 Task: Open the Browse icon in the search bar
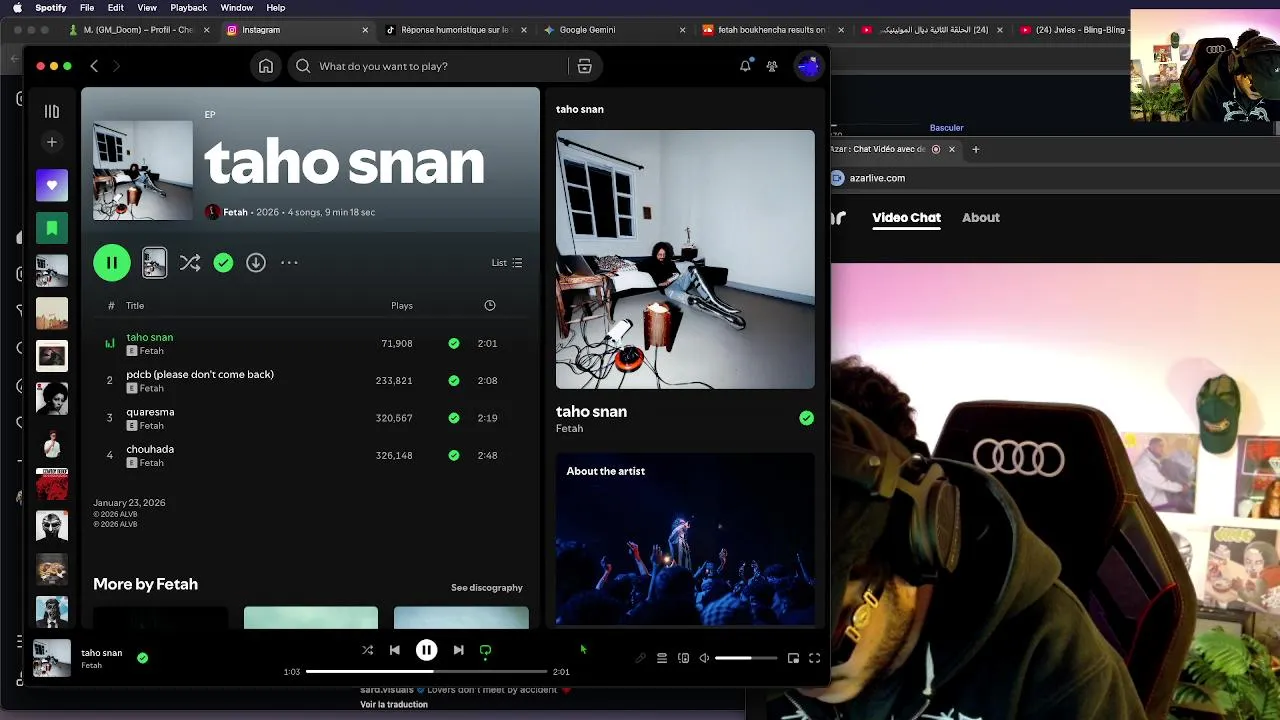pos(585,66)
